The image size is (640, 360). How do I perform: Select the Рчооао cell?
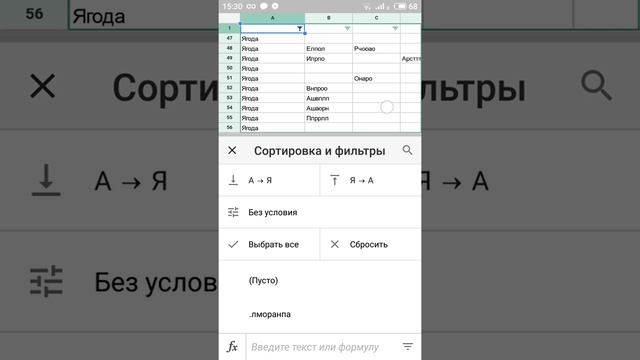tap(376, 49)
